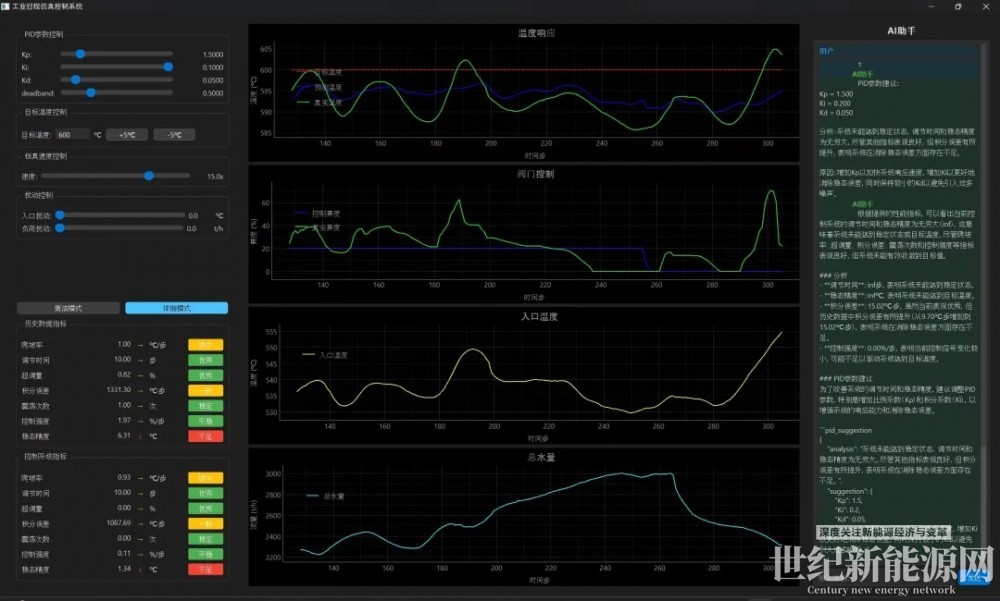Click 预测温度 legend entry in temperature chart
The image size is (1000, 601).
pos(320,87)
